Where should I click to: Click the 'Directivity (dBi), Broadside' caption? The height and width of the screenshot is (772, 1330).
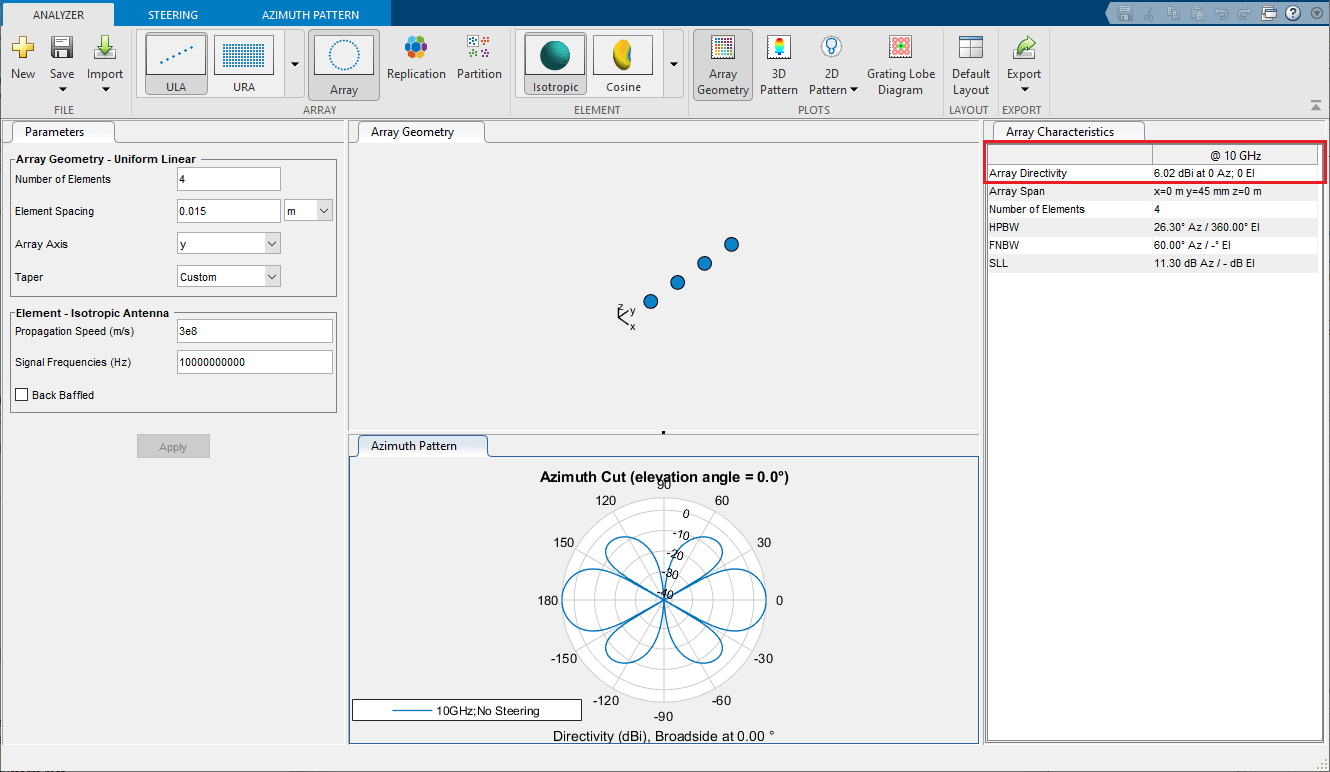pos(664,736)
